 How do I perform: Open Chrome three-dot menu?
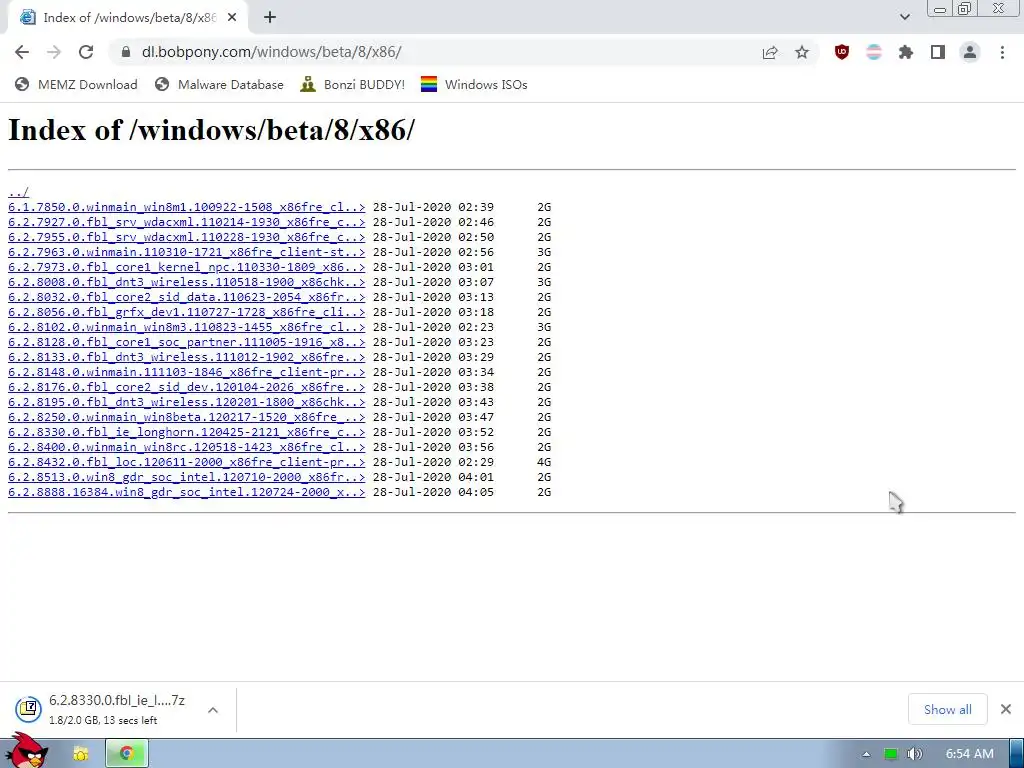click(1002, 52)
